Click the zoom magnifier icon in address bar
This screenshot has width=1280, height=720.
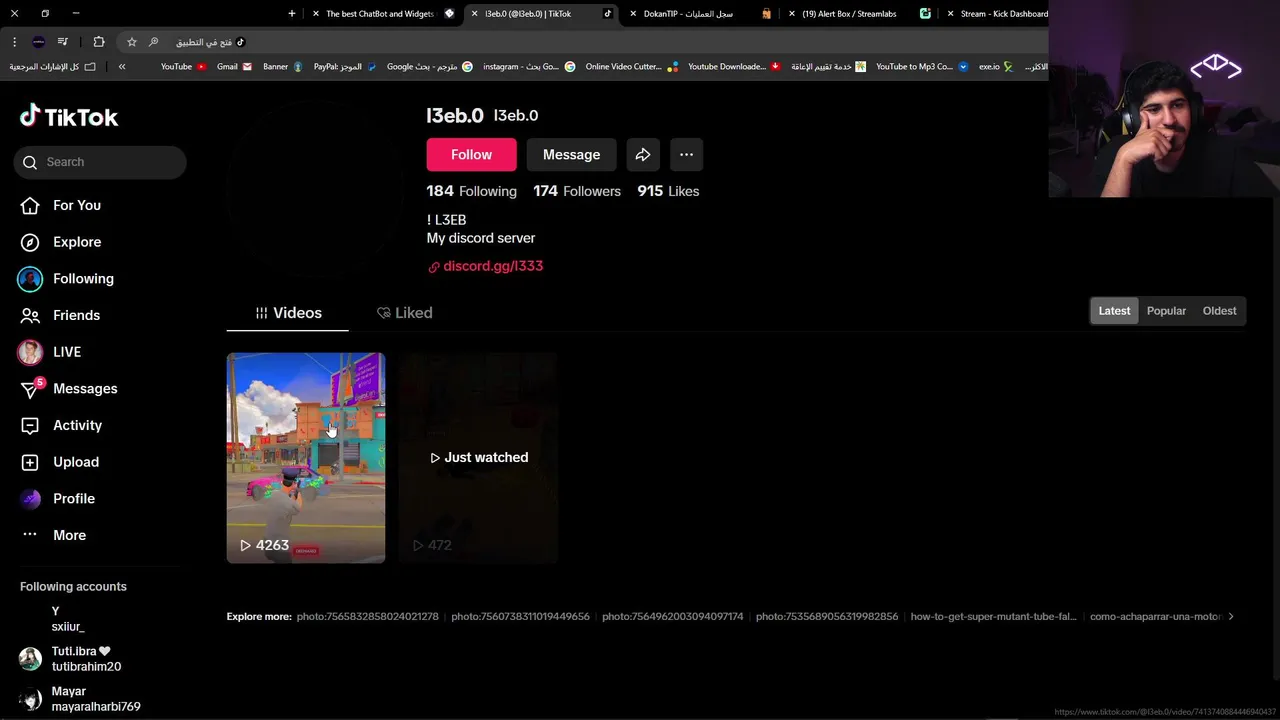[x=153, y=42]
